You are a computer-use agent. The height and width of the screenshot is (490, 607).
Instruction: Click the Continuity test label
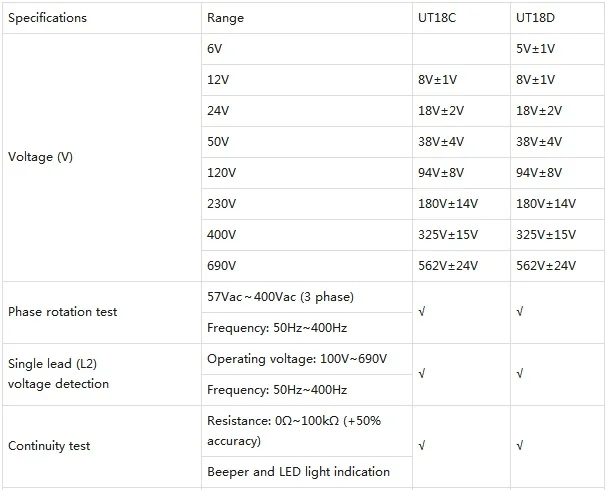point(49,446)
